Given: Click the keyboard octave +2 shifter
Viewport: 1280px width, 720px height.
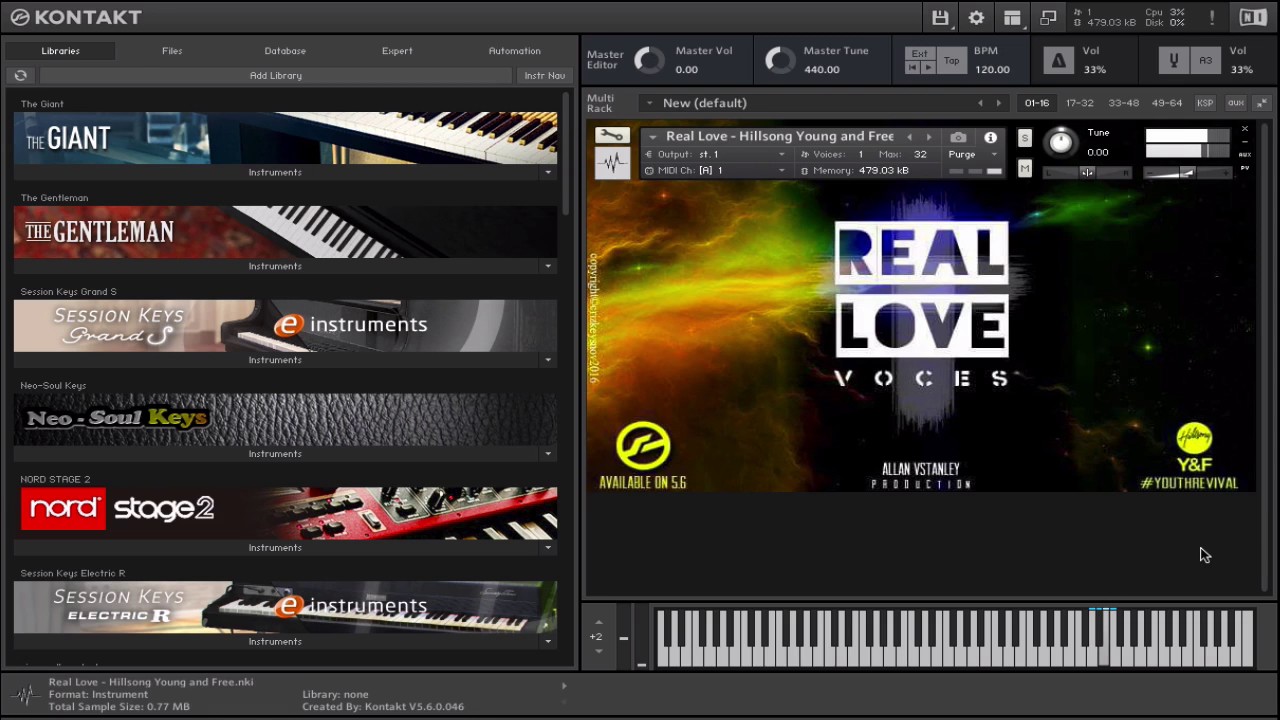Looking at the screenshot, I should (x=596, y=637).
